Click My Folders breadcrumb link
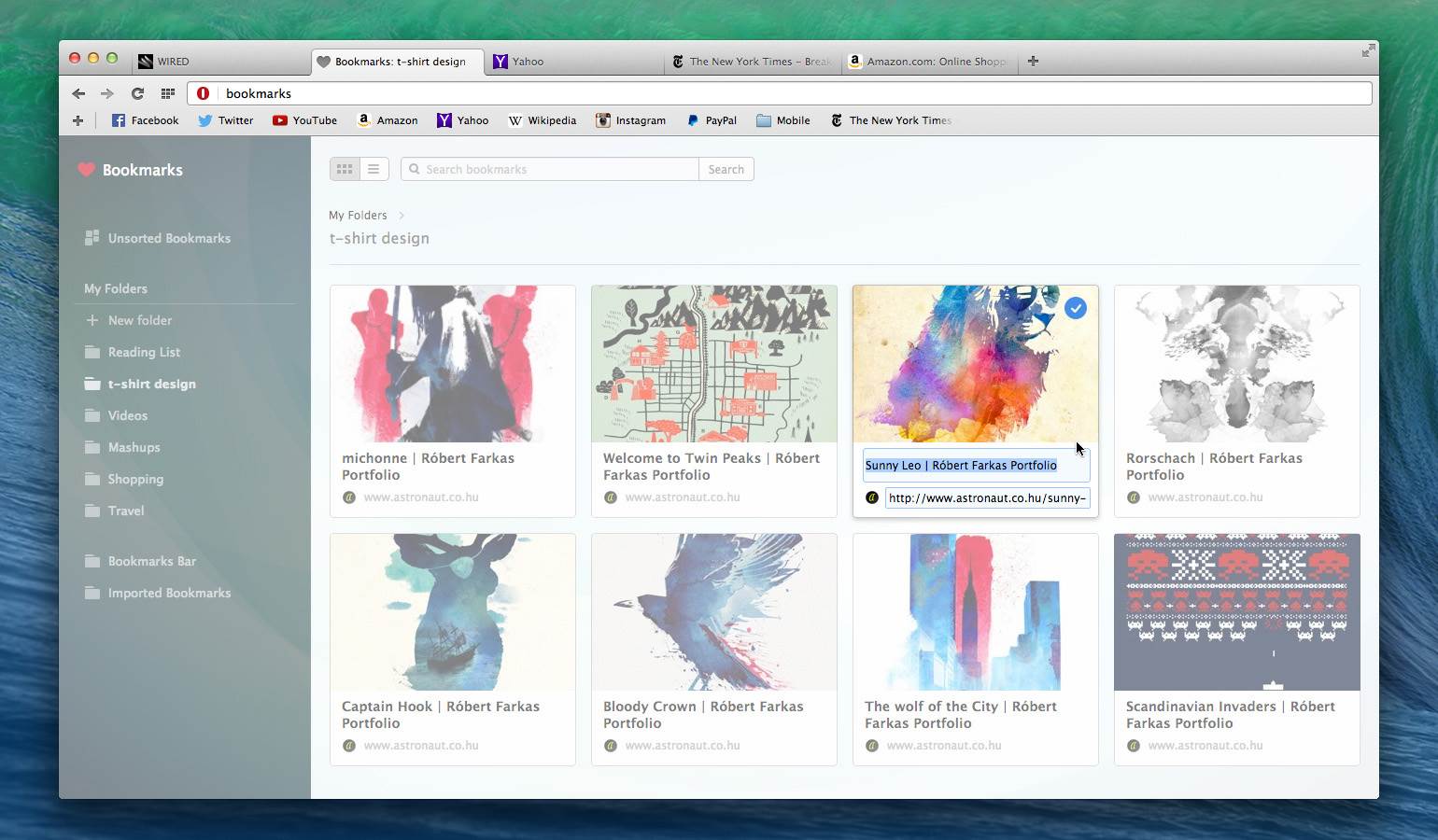Screen dimensions: 1438x840 [358, 215]
